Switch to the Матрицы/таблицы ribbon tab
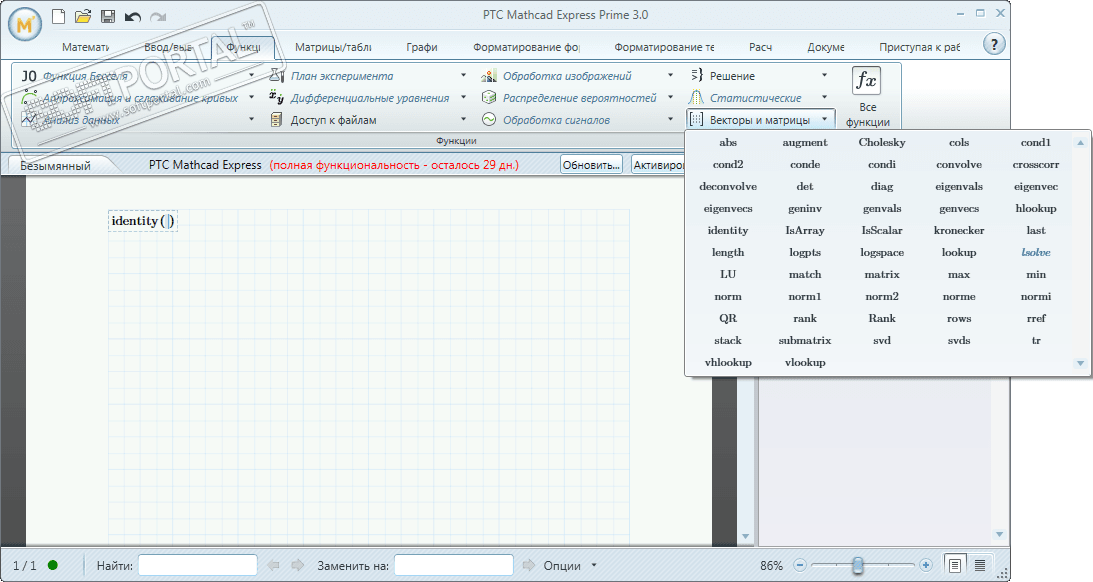 point(333,47)
